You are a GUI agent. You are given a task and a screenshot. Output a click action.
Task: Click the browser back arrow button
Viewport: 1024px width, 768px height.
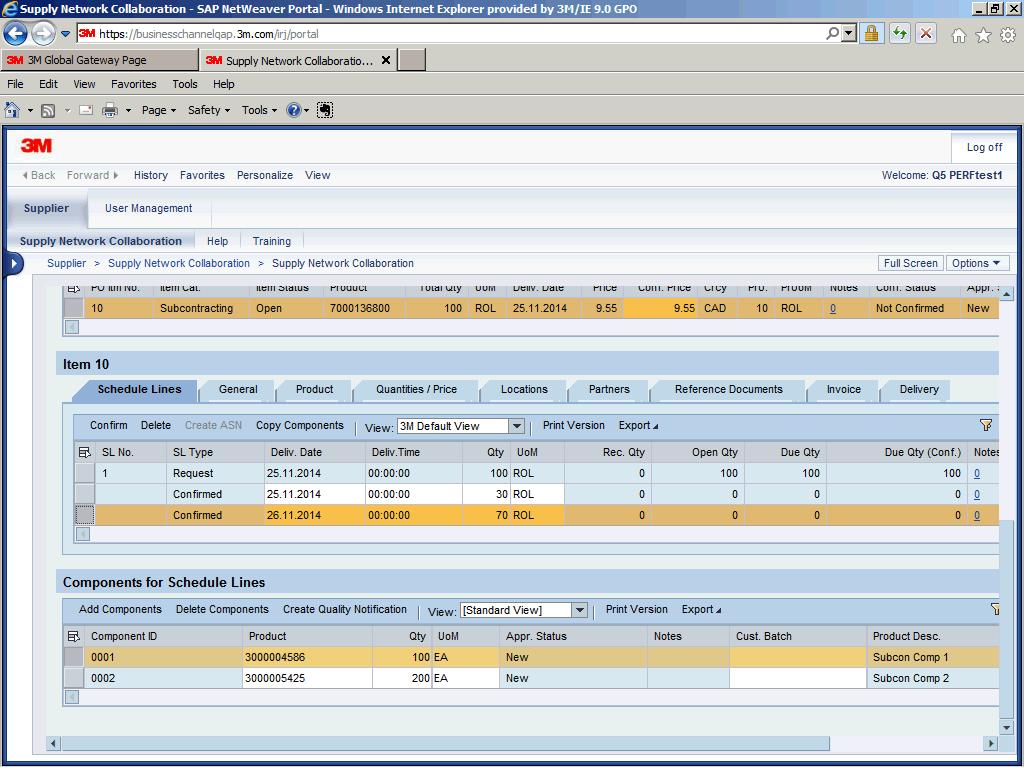click(x=16, y=33)
